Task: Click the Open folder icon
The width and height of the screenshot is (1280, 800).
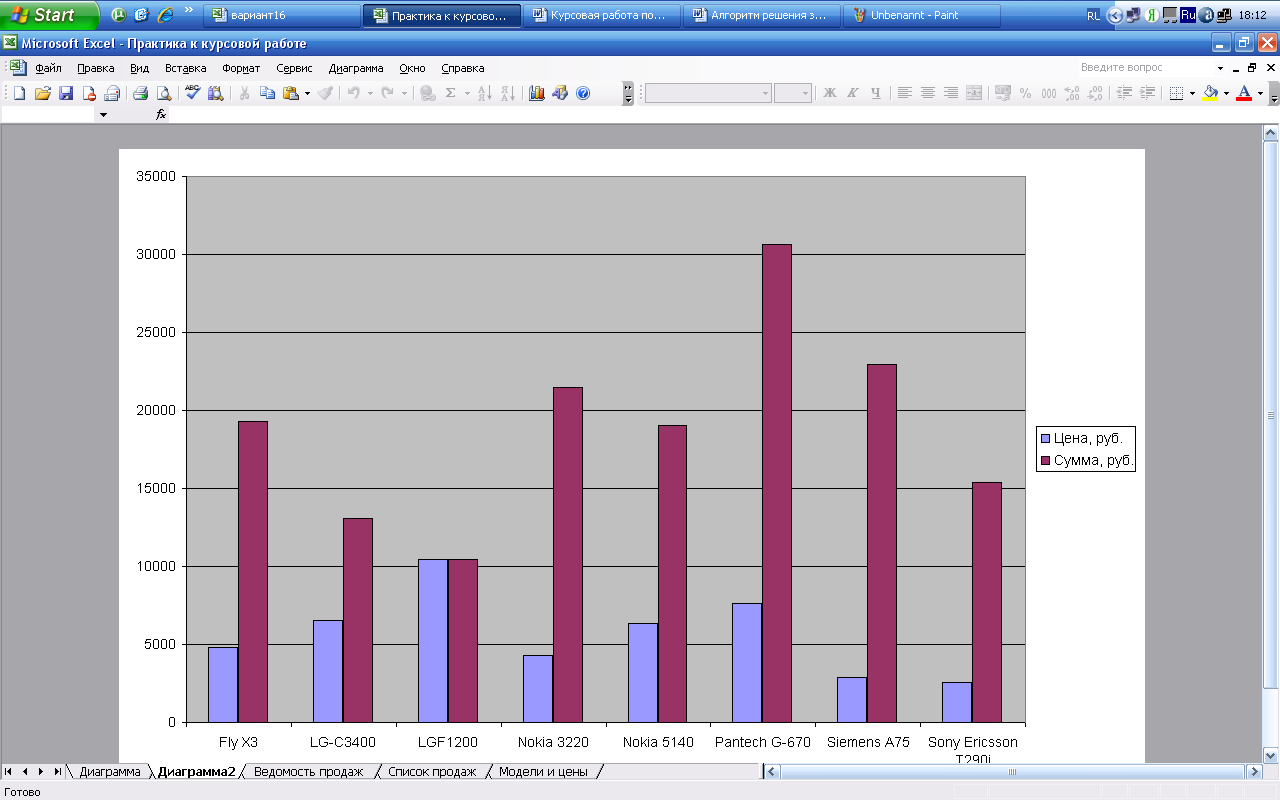Action: 42,93
